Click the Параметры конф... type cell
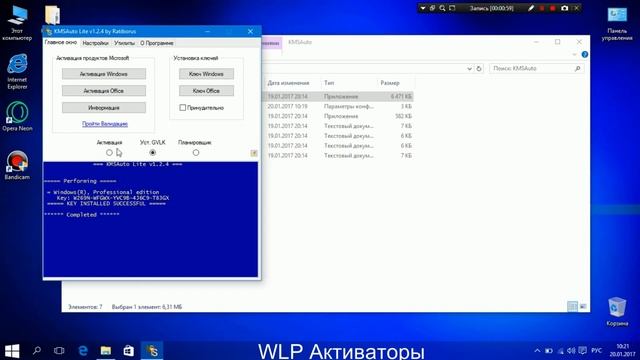Screen dimensions: 640x360 (349, 106)
